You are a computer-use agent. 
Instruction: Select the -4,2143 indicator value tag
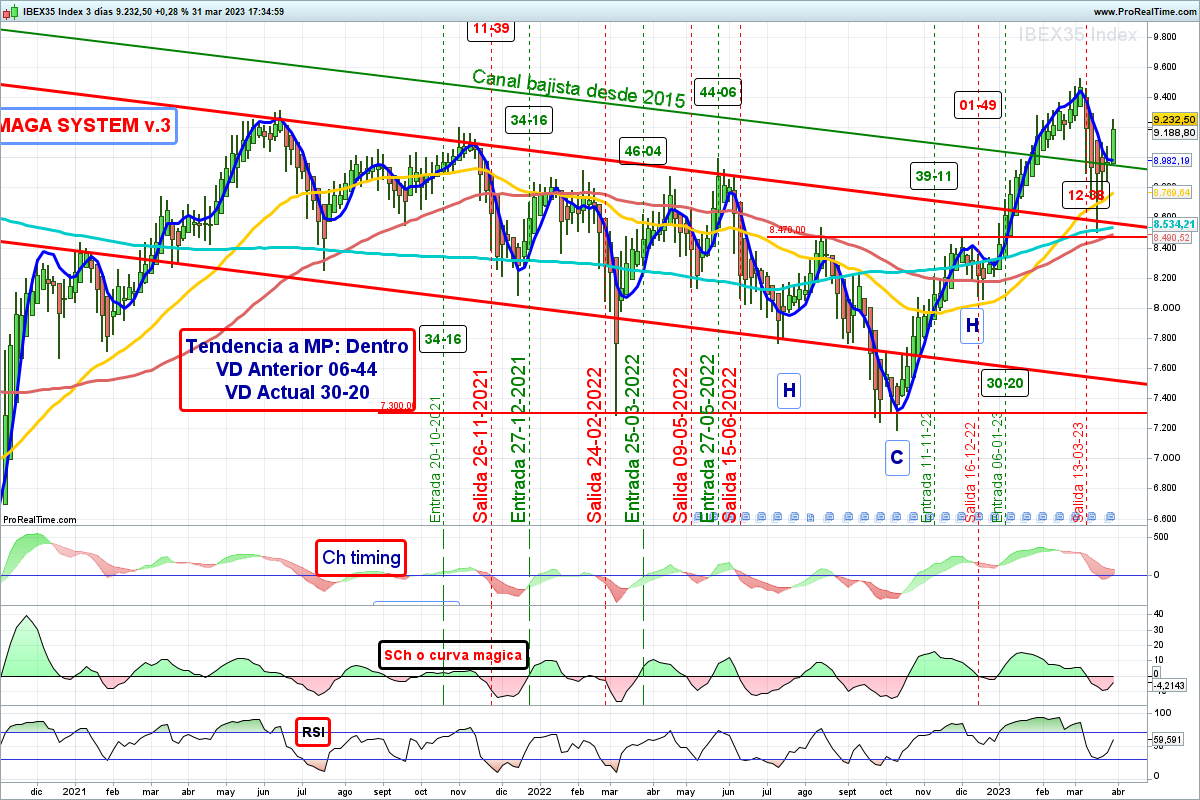1169,686
